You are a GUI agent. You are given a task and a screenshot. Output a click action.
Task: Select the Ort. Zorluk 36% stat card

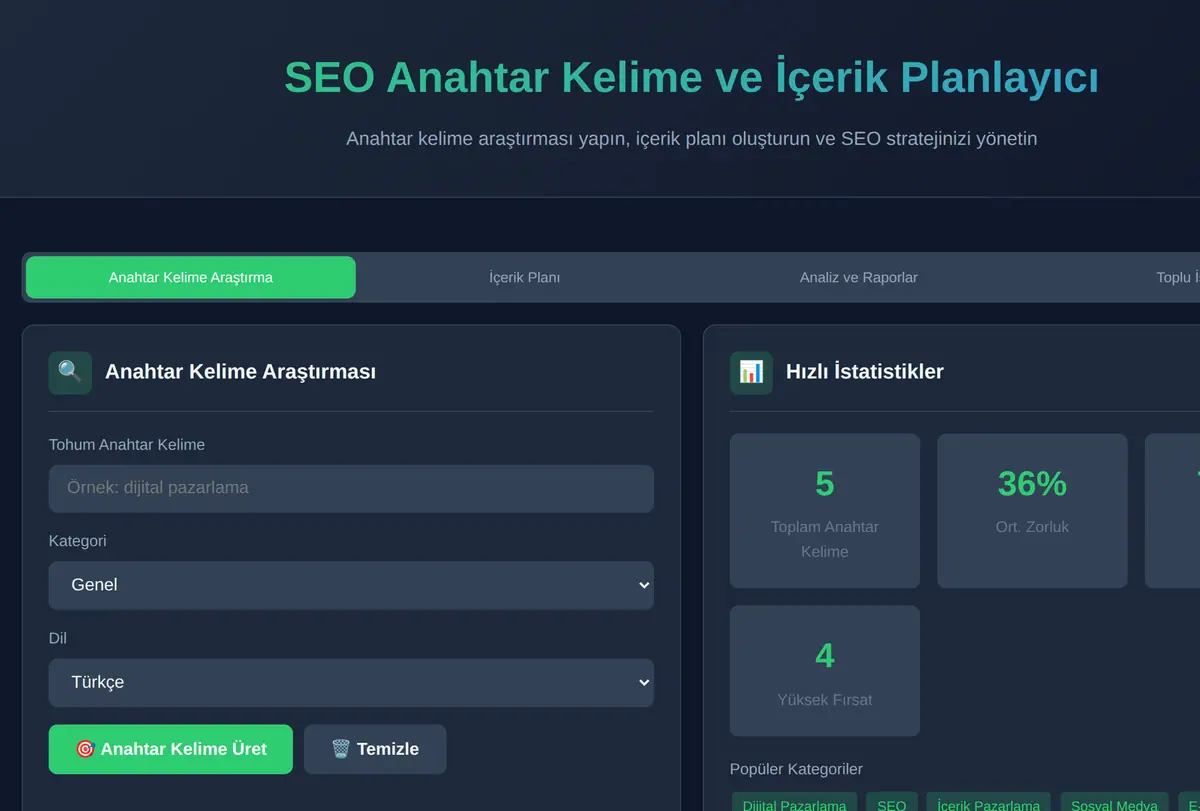[1032, 511]
